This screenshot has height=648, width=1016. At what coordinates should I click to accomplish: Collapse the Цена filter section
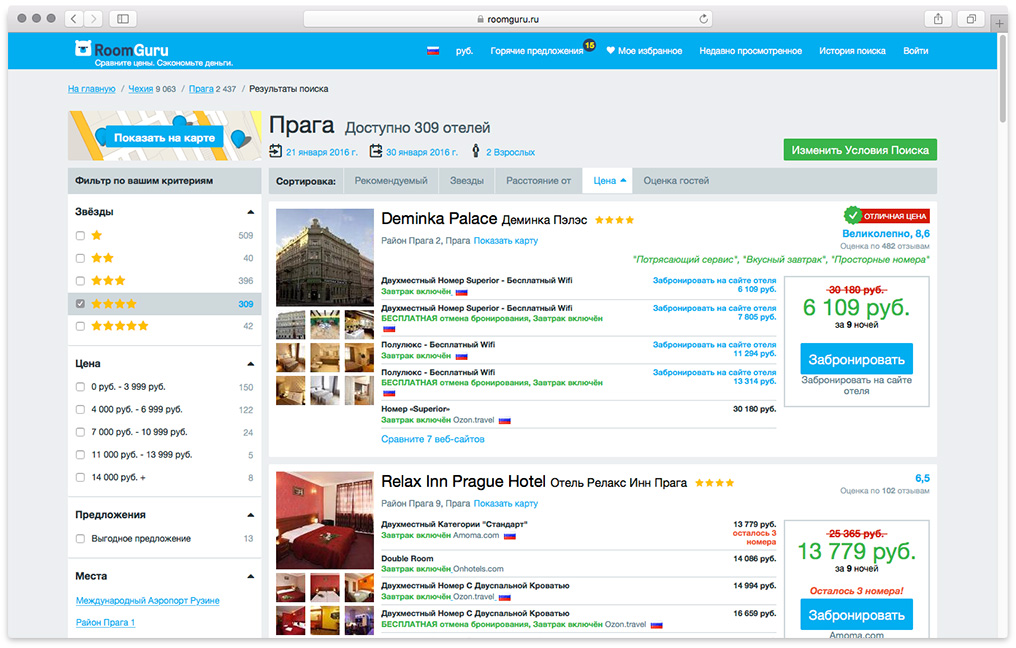(x=250, y=364)
